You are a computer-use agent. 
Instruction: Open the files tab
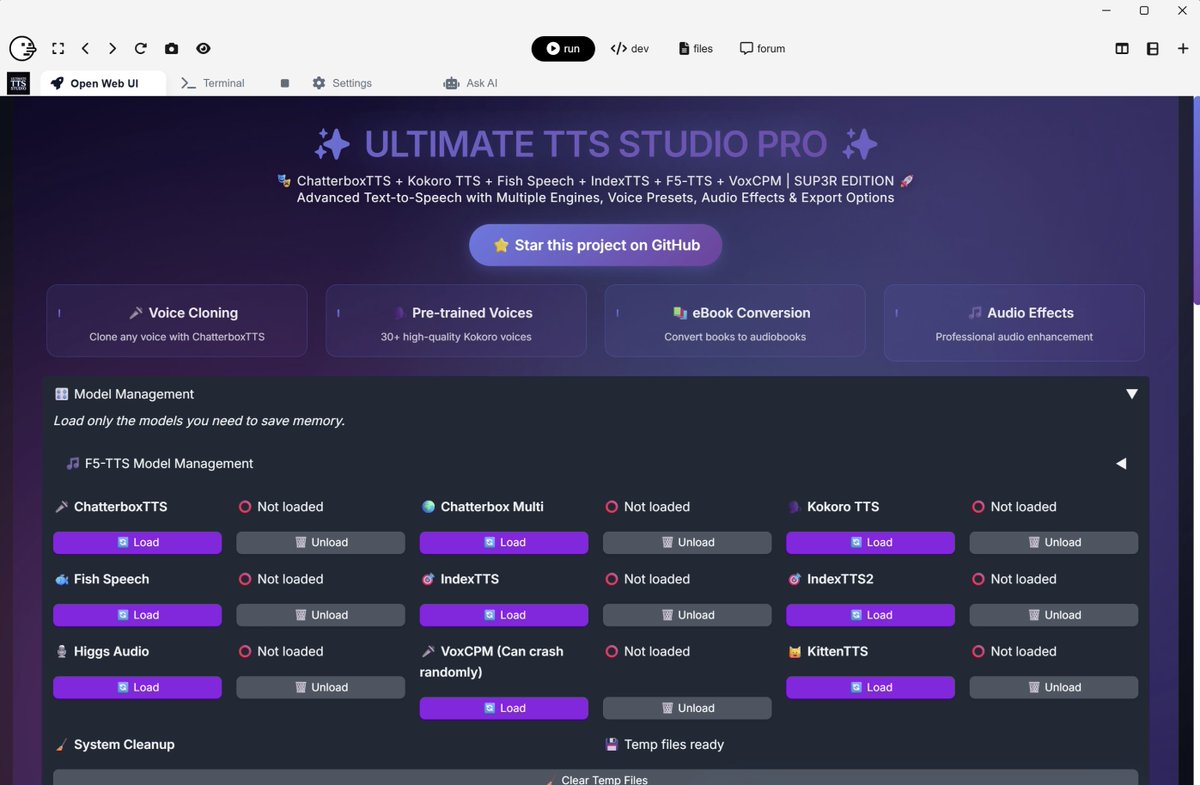coord(696,48)
